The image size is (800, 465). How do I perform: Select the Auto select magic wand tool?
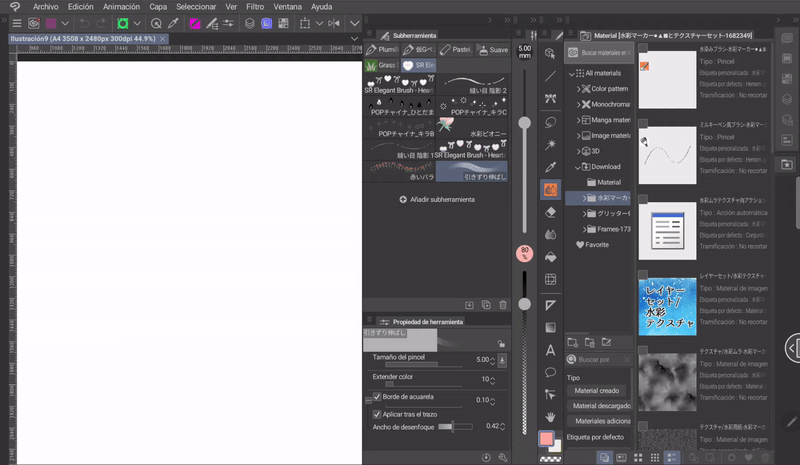(x=550, y=145)
